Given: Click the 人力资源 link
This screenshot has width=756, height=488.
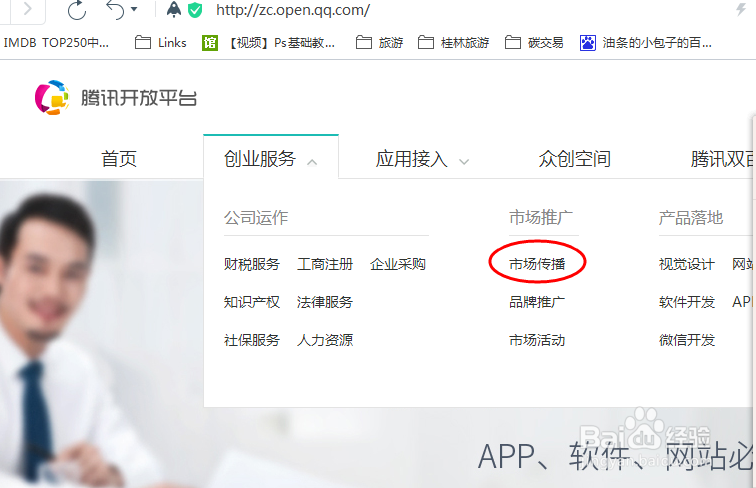Looking at the screenshot, I should point(325,340).
